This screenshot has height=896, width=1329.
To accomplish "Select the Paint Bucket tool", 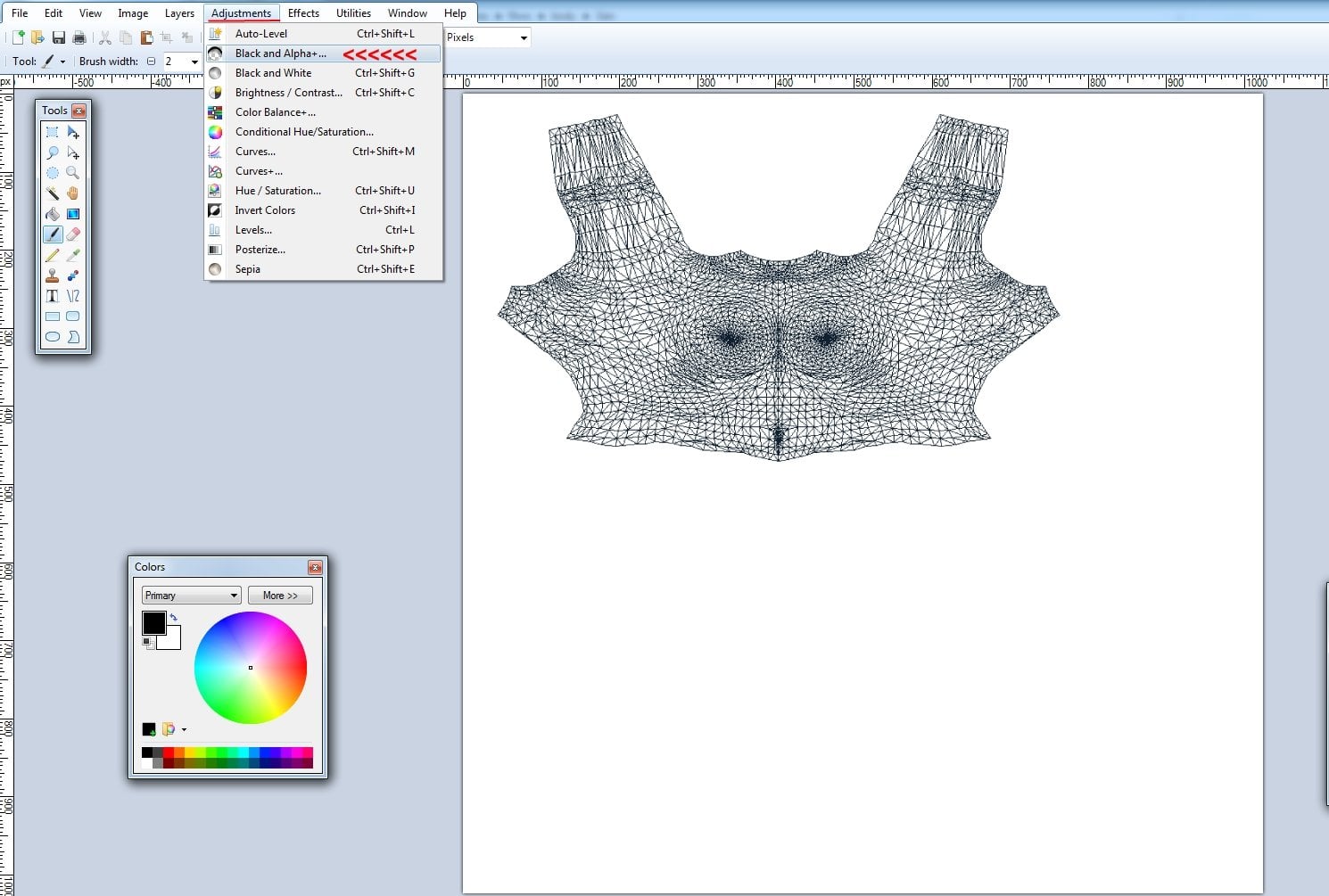I will pos(53,214).
